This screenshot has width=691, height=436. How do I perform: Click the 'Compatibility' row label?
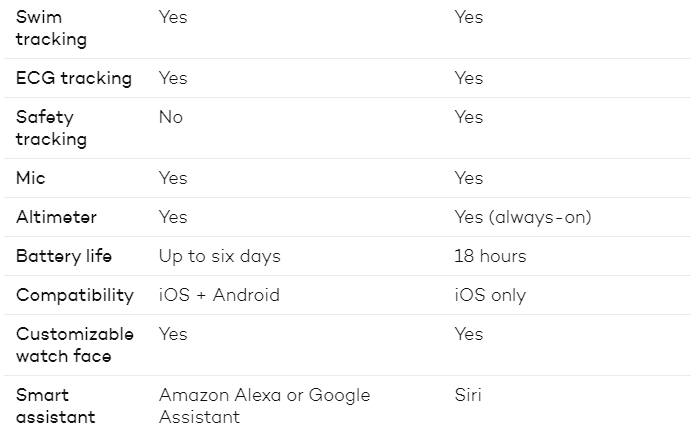74,295
